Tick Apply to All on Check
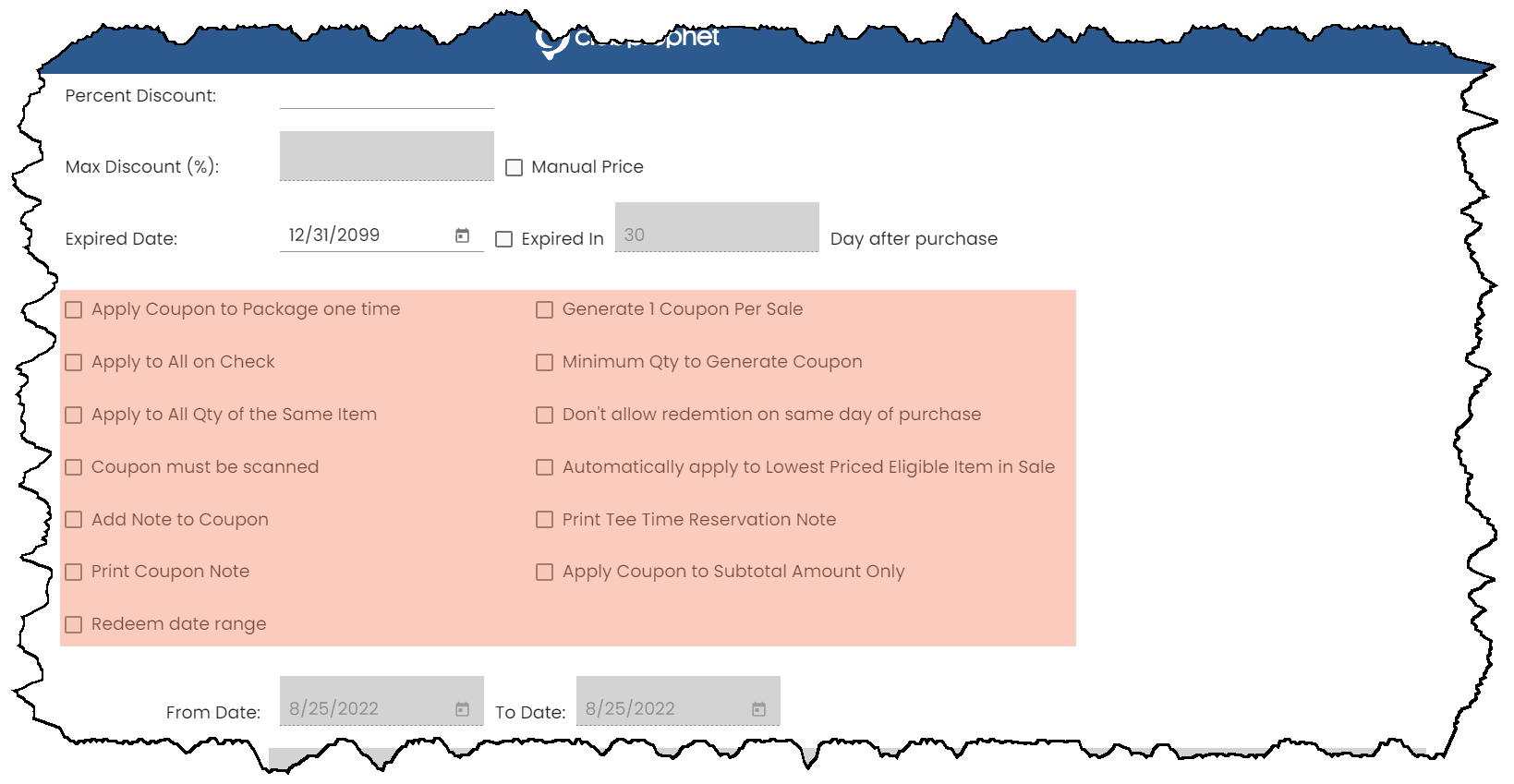1514x784 pixels. (x=74, y=363)
